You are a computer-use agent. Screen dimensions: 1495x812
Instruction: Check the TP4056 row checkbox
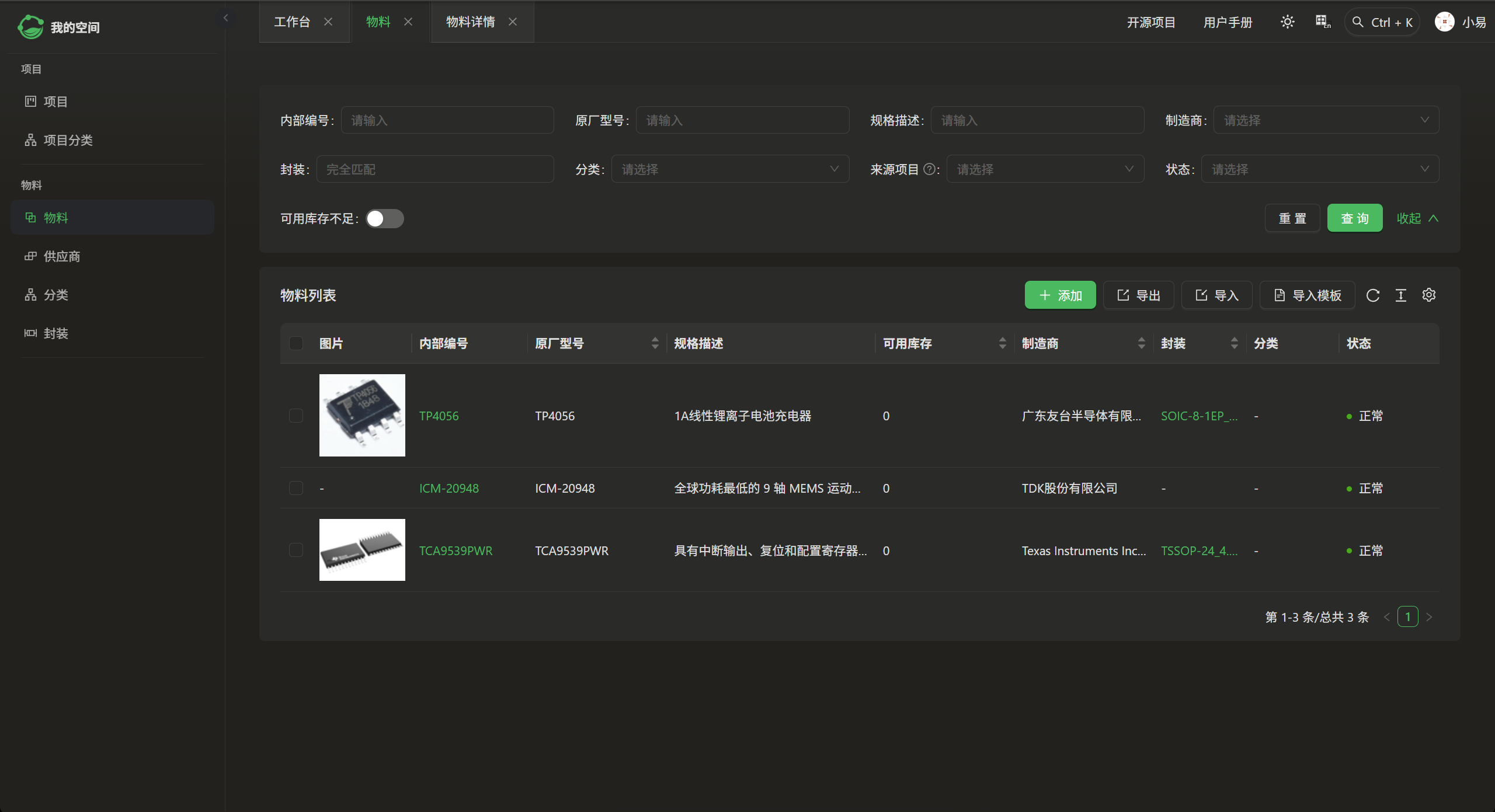[296, 416]
